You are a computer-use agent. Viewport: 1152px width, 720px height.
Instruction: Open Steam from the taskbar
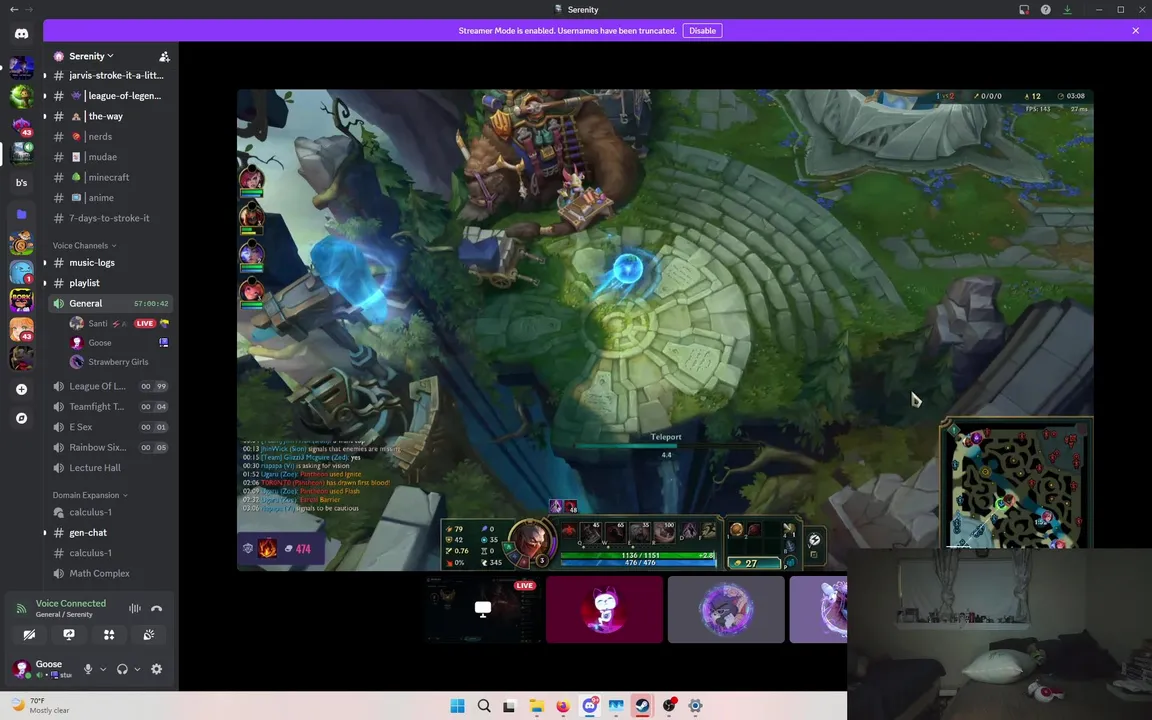pos(642,706)
